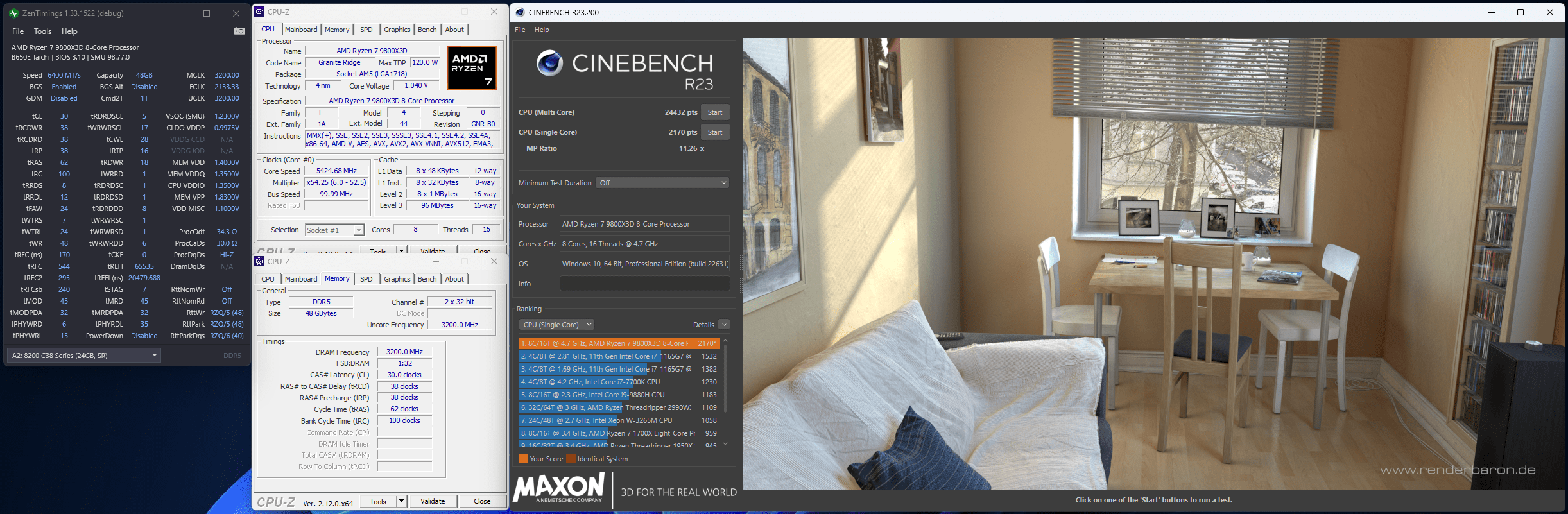Open ZenTimings Tools menu
Viewport: 1568px width, 514px height.
coord(42,31)
